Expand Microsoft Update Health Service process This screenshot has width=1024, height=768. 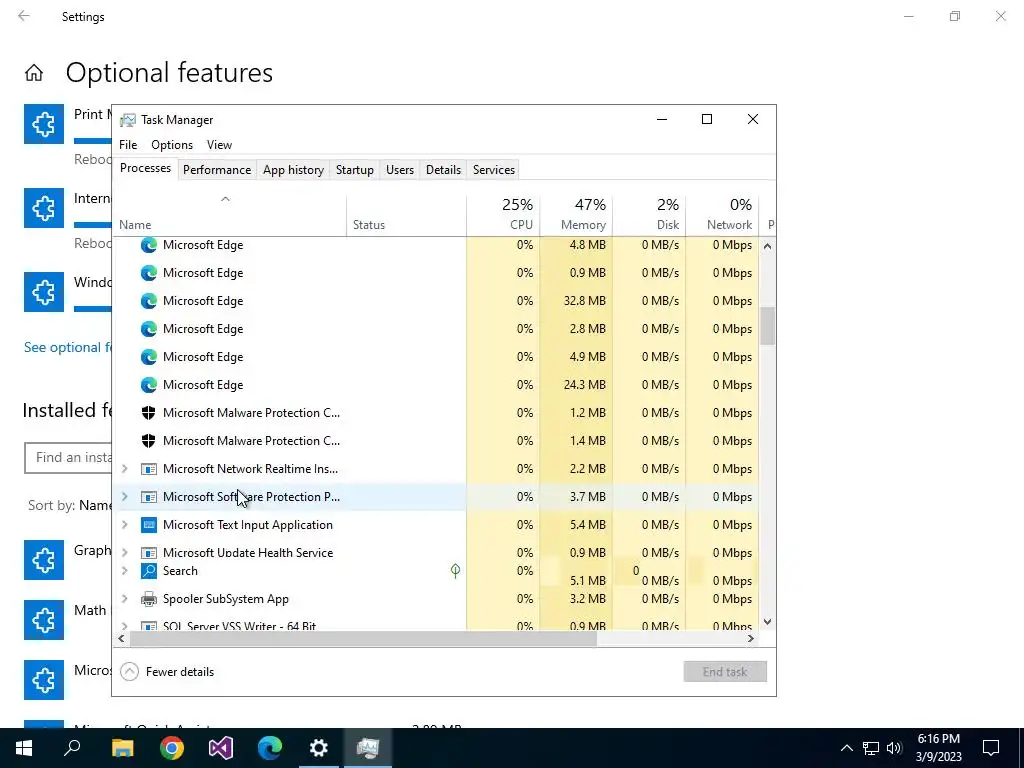[125, 553]
